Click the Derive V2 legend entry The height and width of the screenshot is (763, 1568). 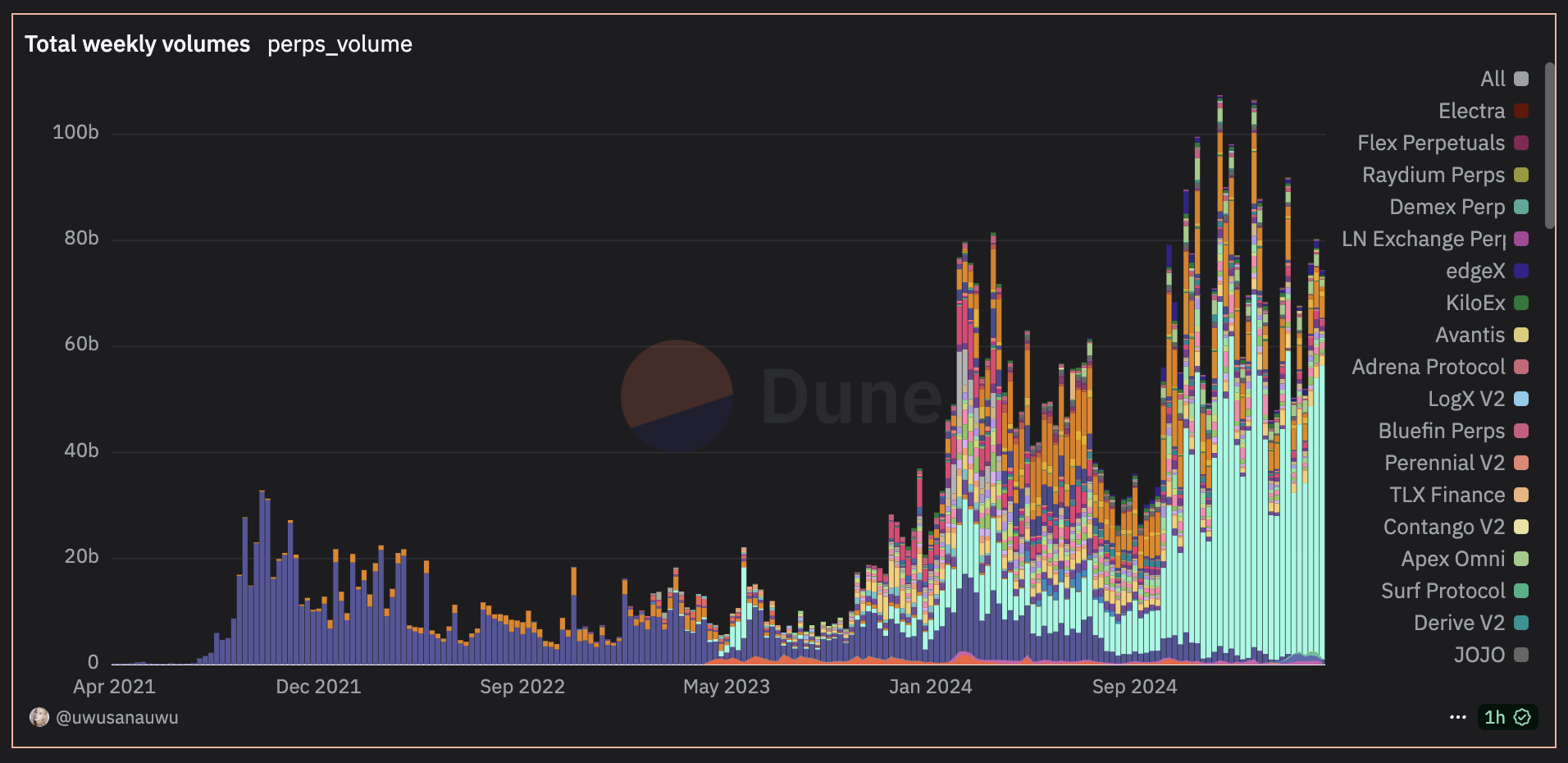pyautogui.click(x=1470, y=623)
